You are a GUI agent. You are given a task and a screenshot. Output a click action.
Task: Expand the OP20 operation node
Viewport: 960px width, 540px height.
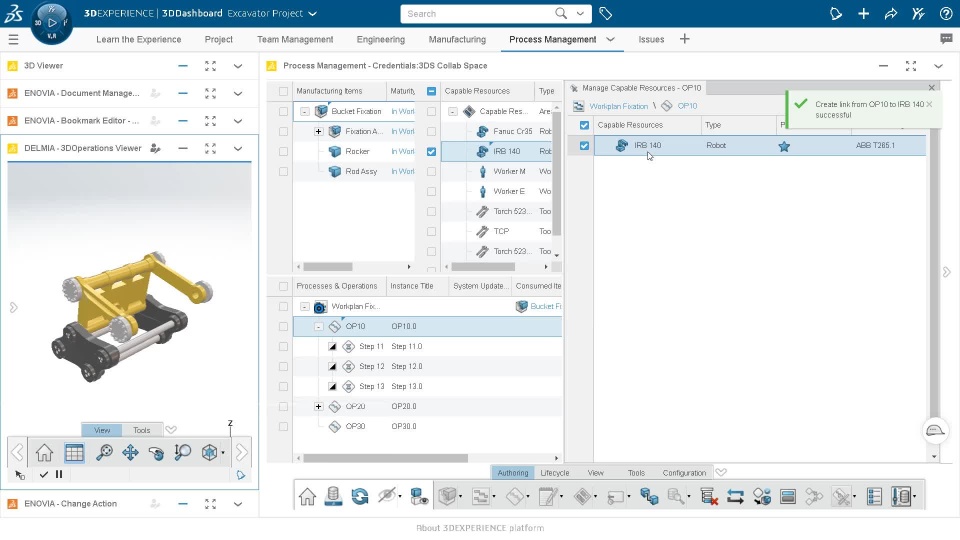(318, 407)
